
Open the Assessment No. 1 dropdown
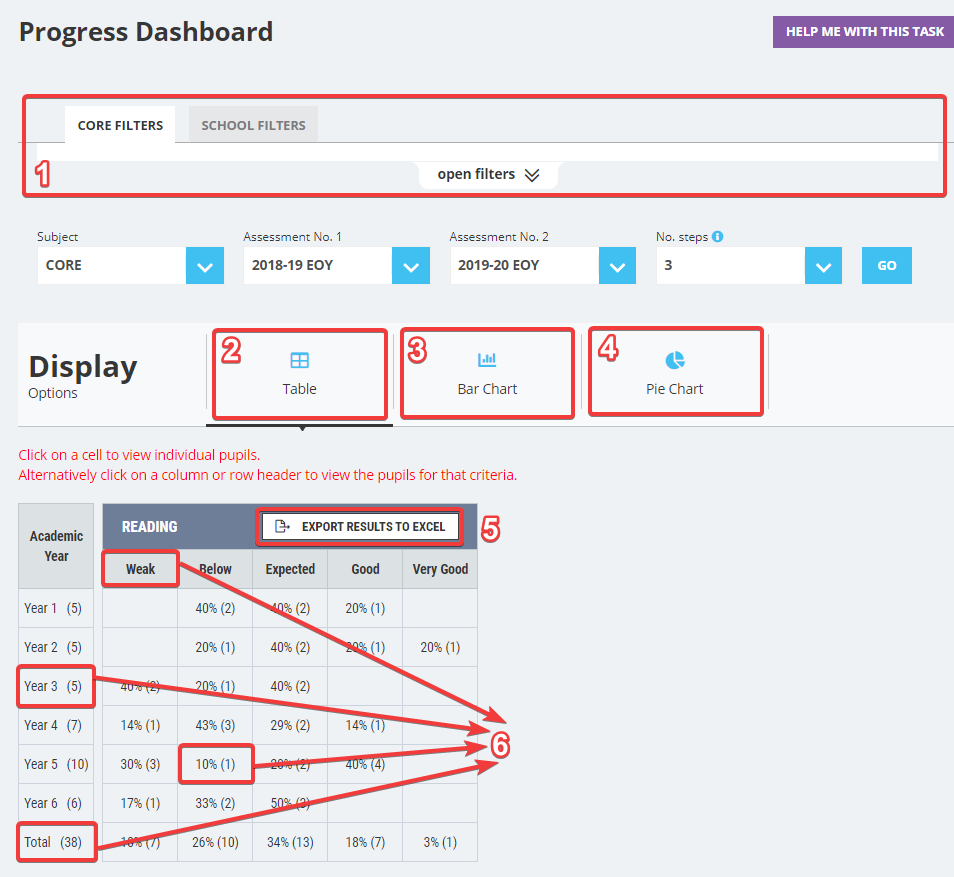click(x=411, y=265)
